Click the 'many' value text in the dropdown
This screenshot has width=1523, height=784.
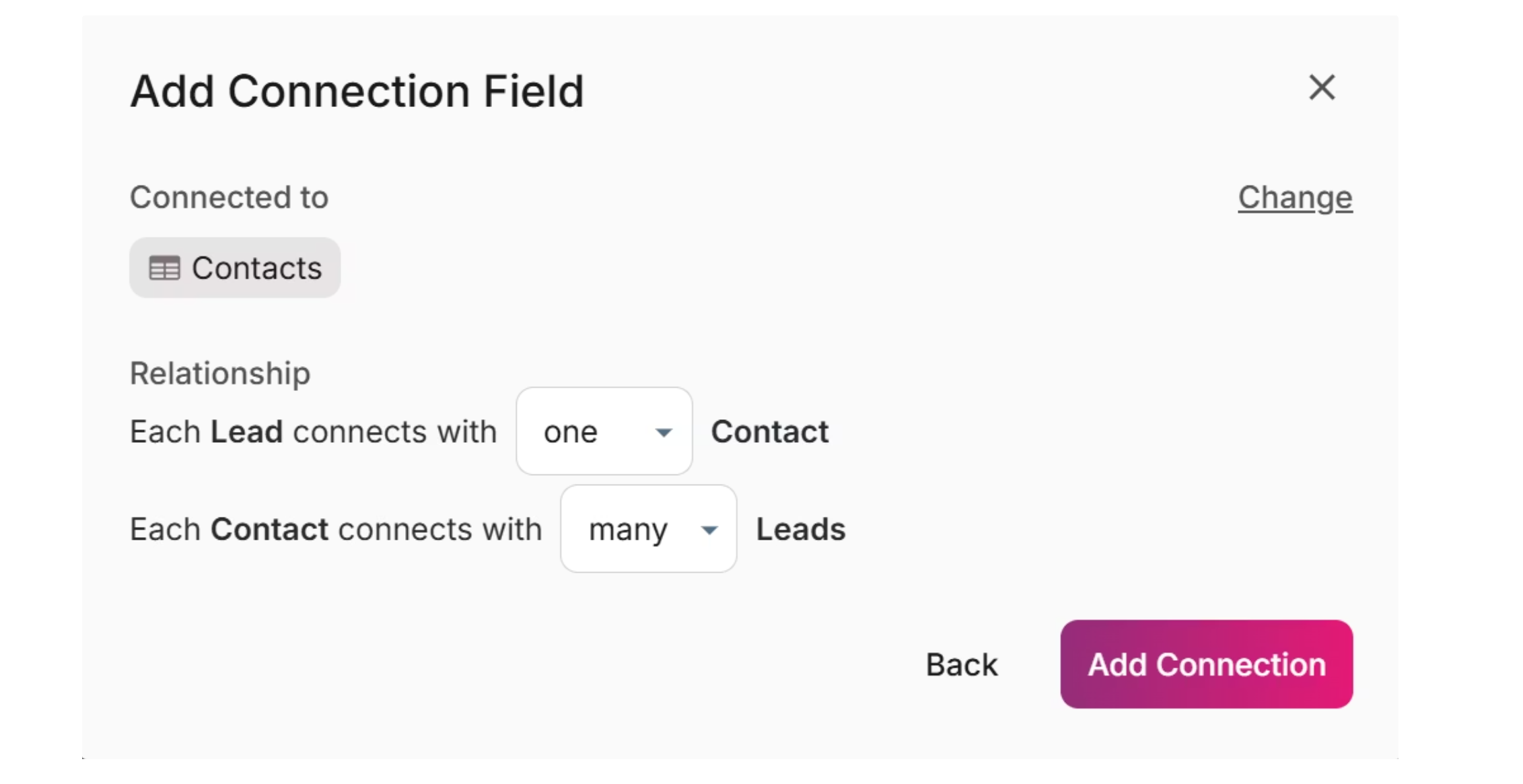point(628,531)
